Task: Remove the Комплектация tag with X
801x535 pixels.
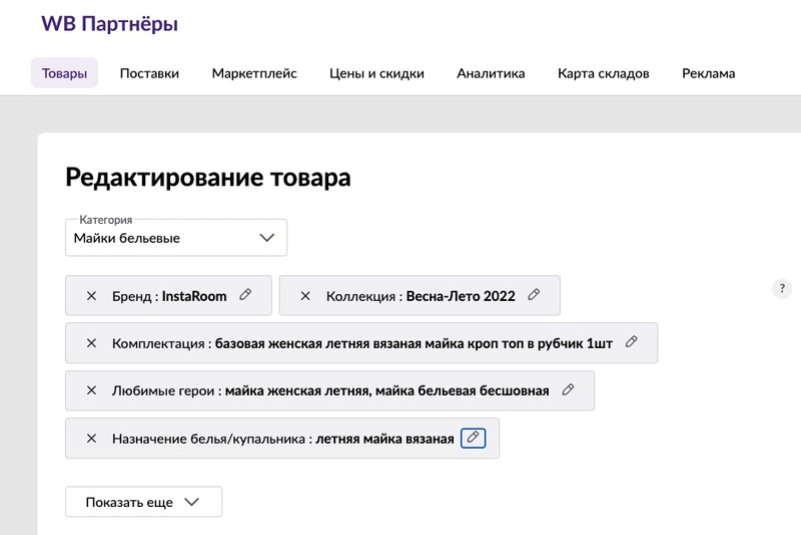Action: tap(91, 343)
